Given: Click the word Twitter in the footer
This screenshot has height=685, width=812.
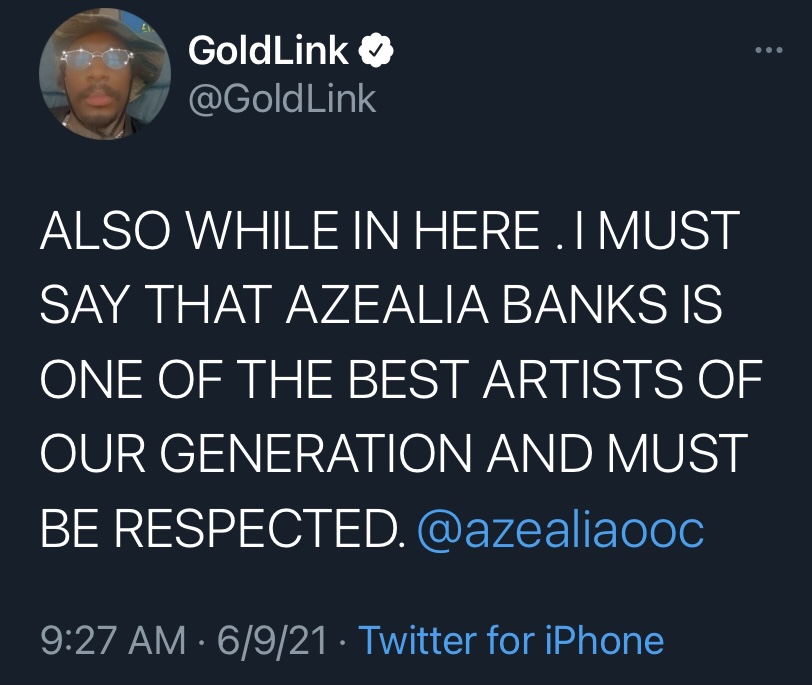Looking at the screenshot, I should (x=418, y=640).
